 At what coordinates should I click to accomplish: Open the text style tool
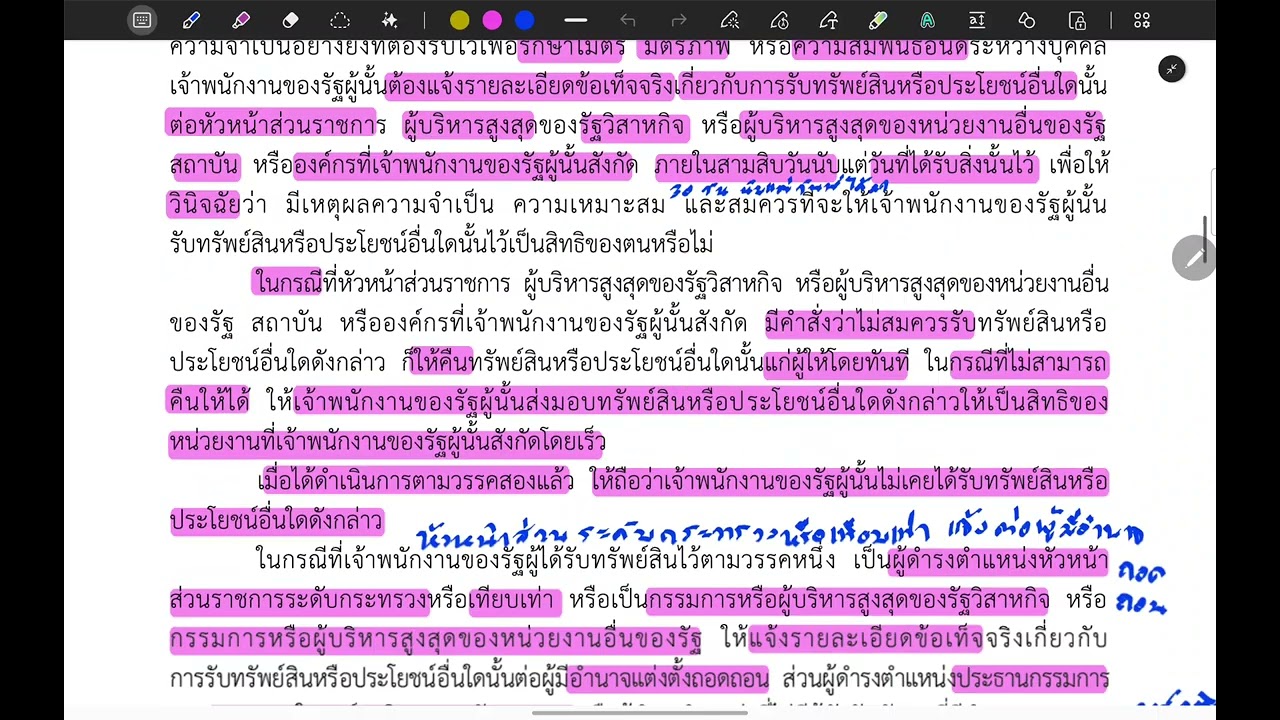pos(977,20)
